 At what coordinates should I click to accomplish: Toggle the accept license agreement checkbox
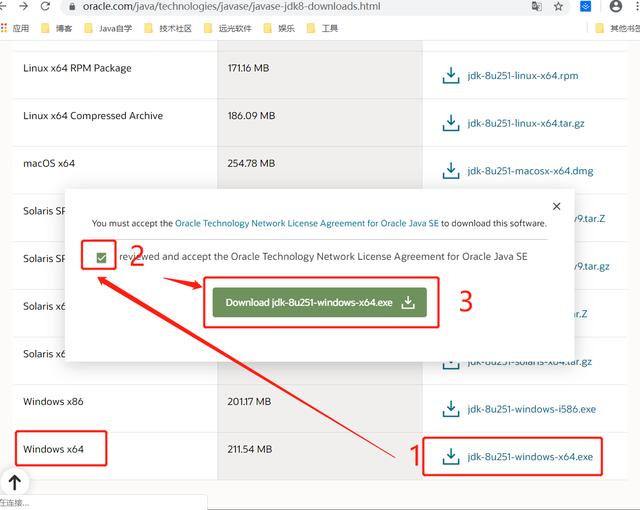click(x=101, y=257)
